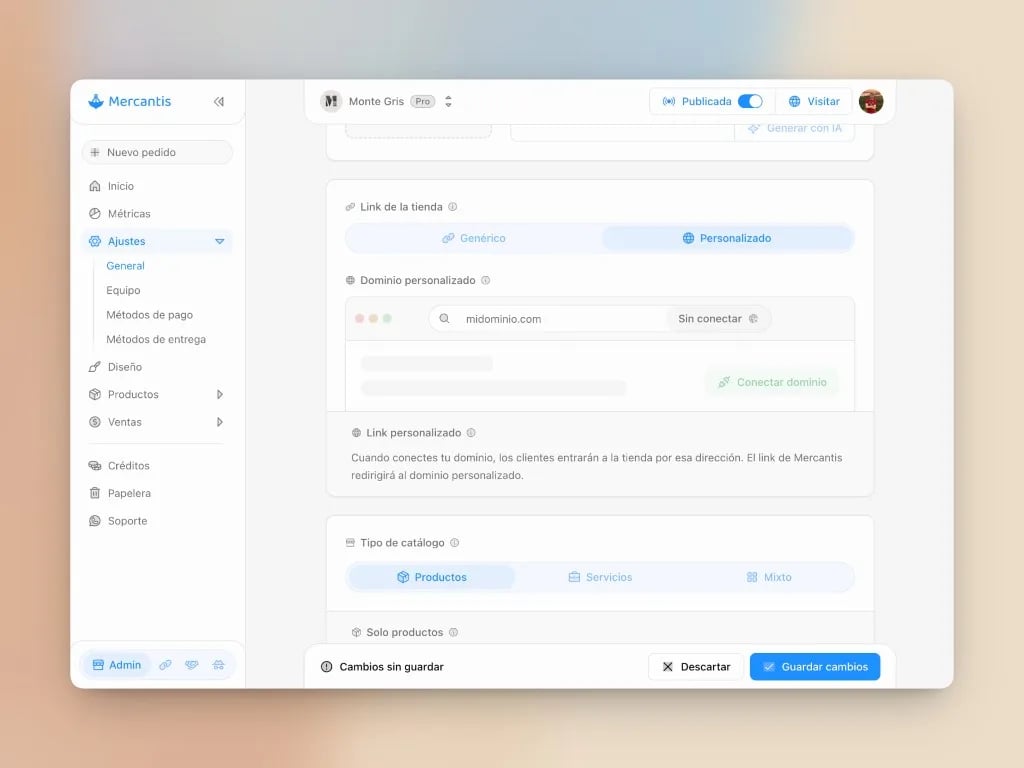Screen dimensions: 1024x768
Task: Click the Publicada broadcast icon
Action: (669, 101)
